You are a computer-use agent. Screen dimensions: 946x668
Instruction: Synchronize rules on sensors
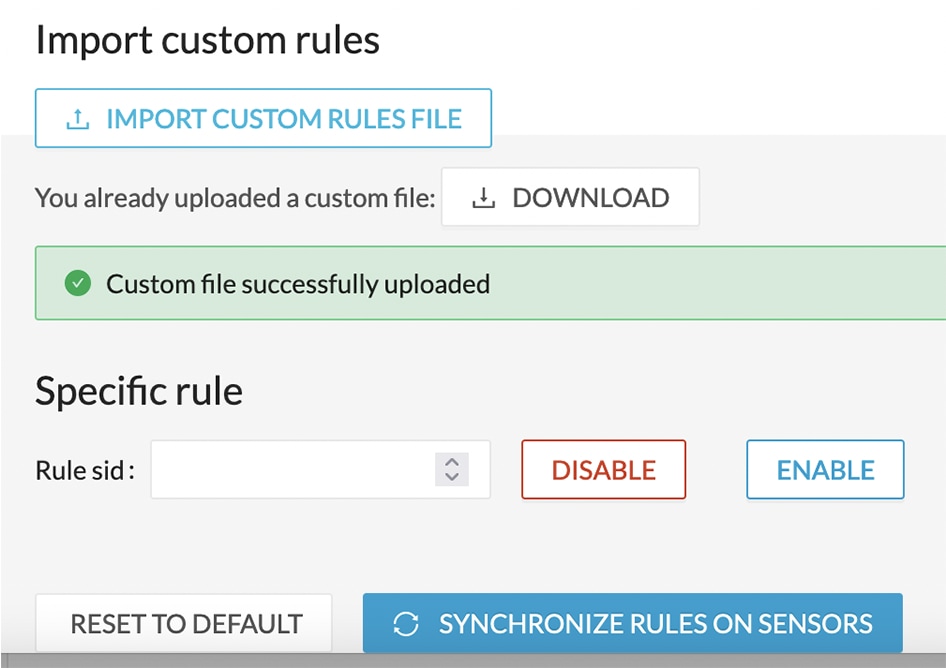click(632, 623)
